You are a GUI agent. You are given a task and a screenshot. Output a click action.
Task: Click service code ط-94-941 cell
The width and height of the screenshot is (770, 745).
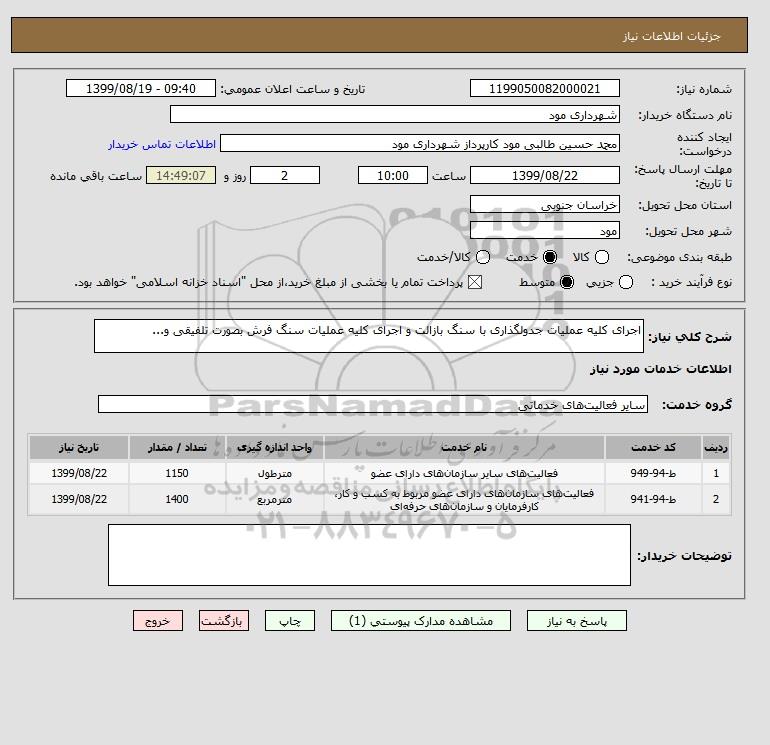(x=653, y=499)
